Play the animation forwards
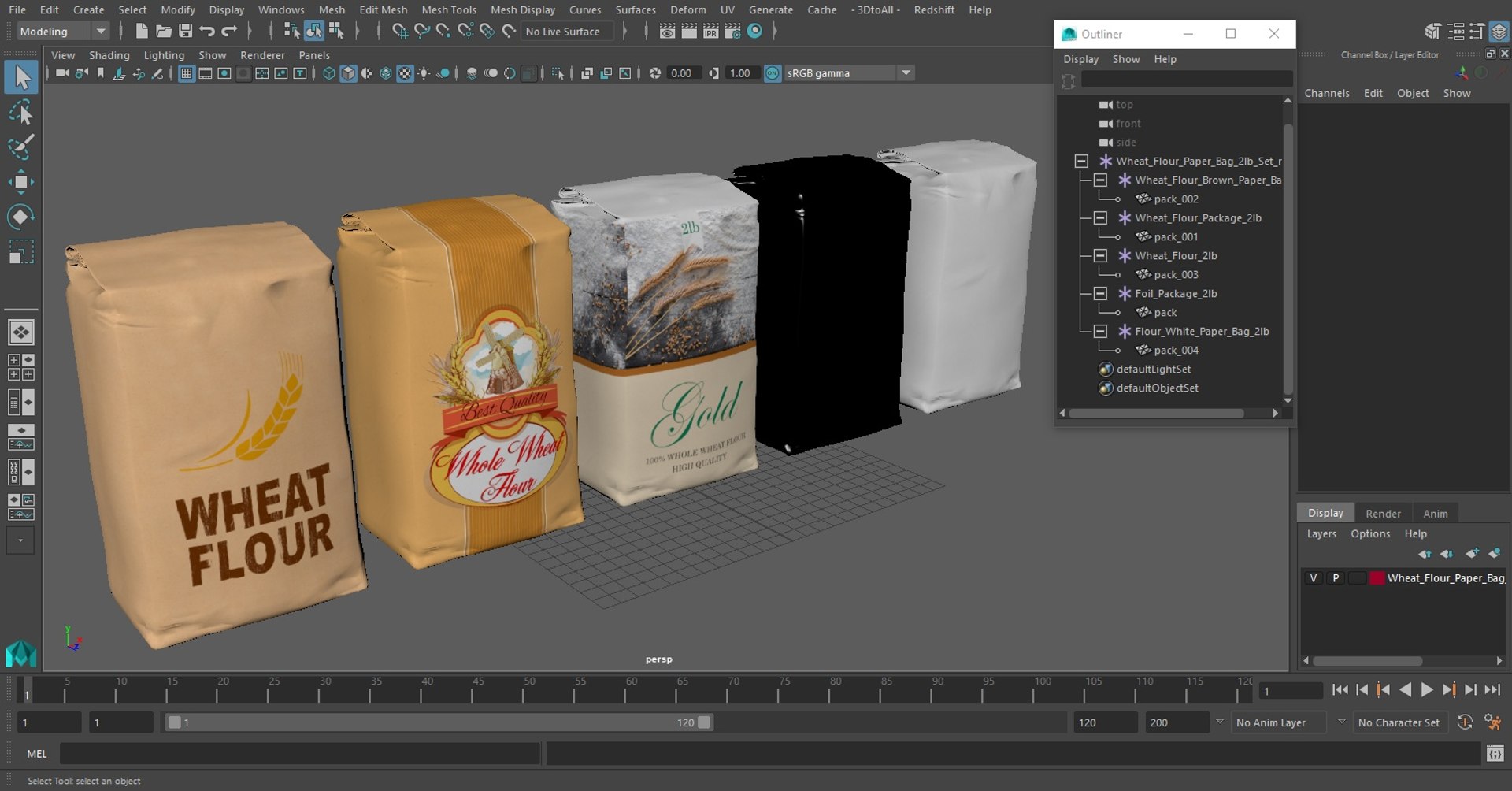This screenshot has width=1512, height=791. (1427, 689)
